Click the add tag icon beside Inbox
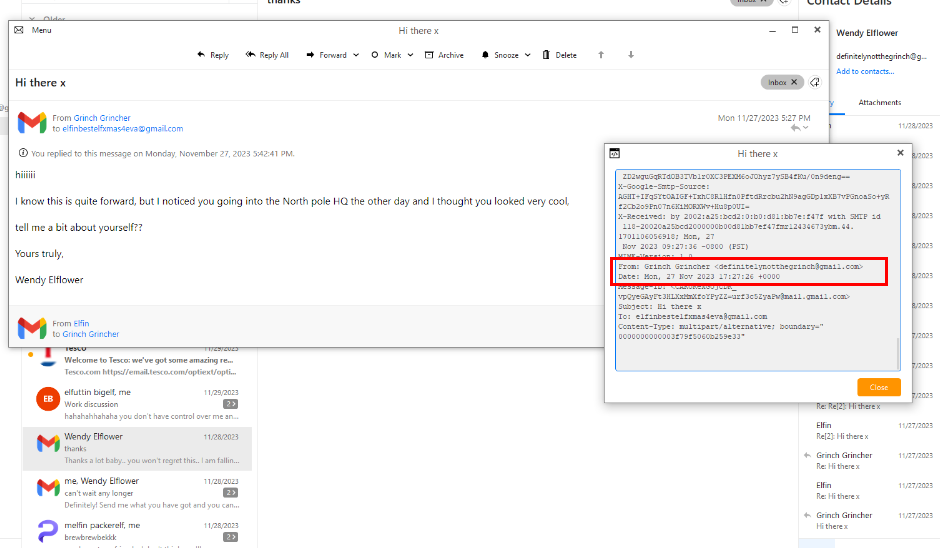940x548 pixels. [815, 82]
